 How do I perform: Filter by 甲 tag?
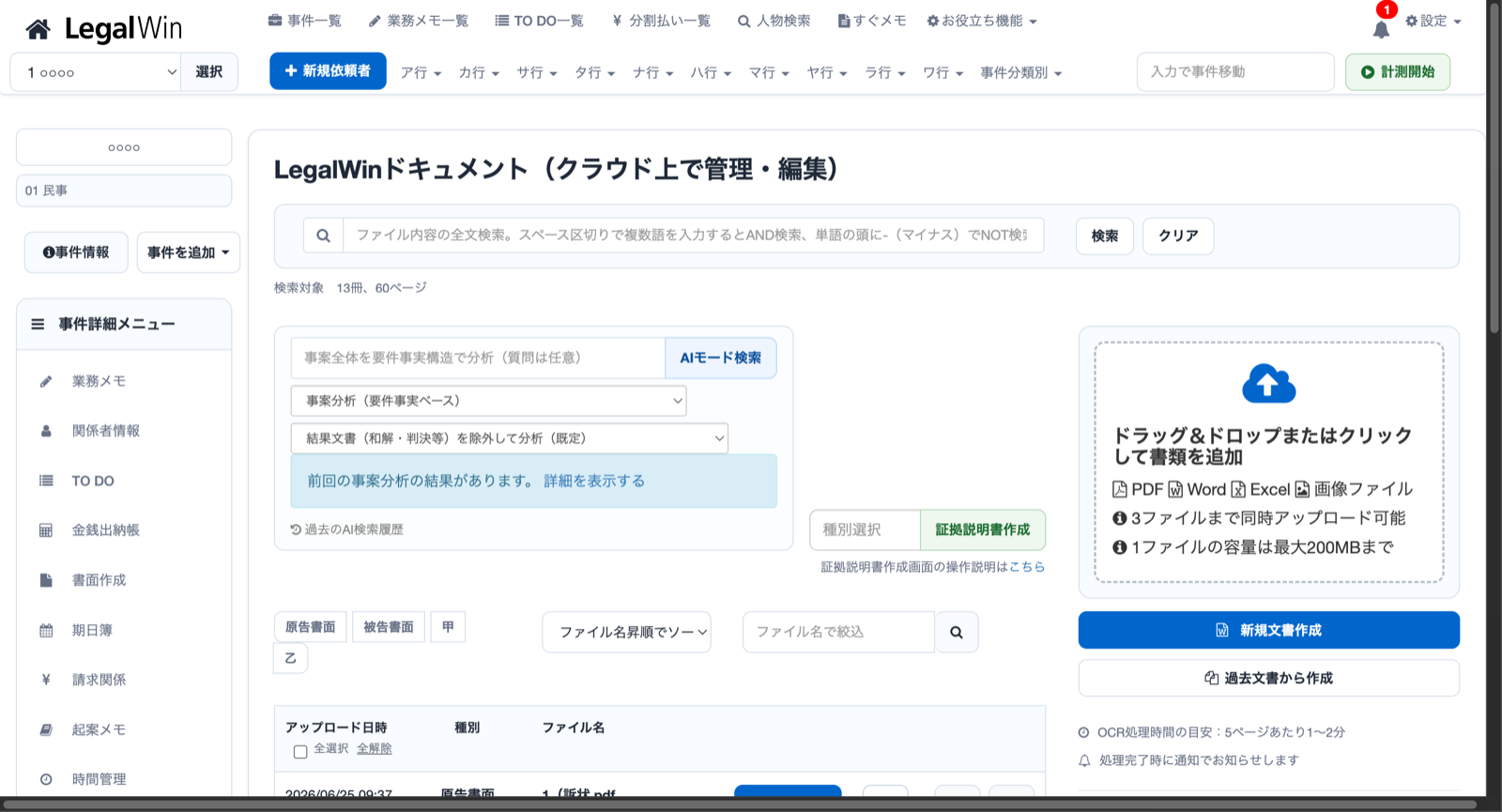[x=448, y=627]
